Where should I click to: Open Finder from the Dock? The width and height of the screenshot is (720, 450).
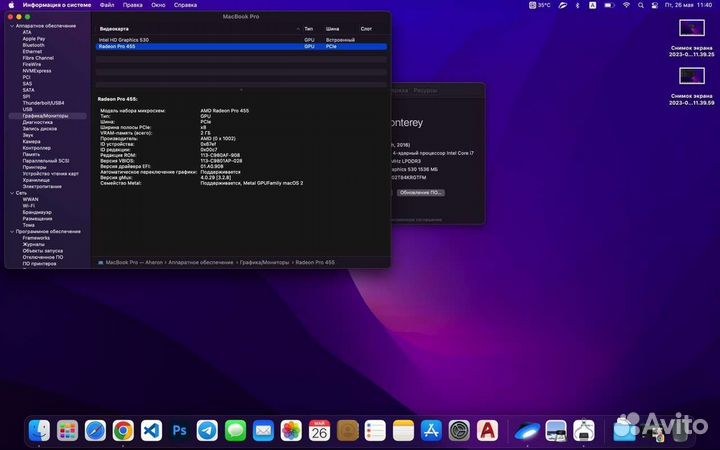39,431
